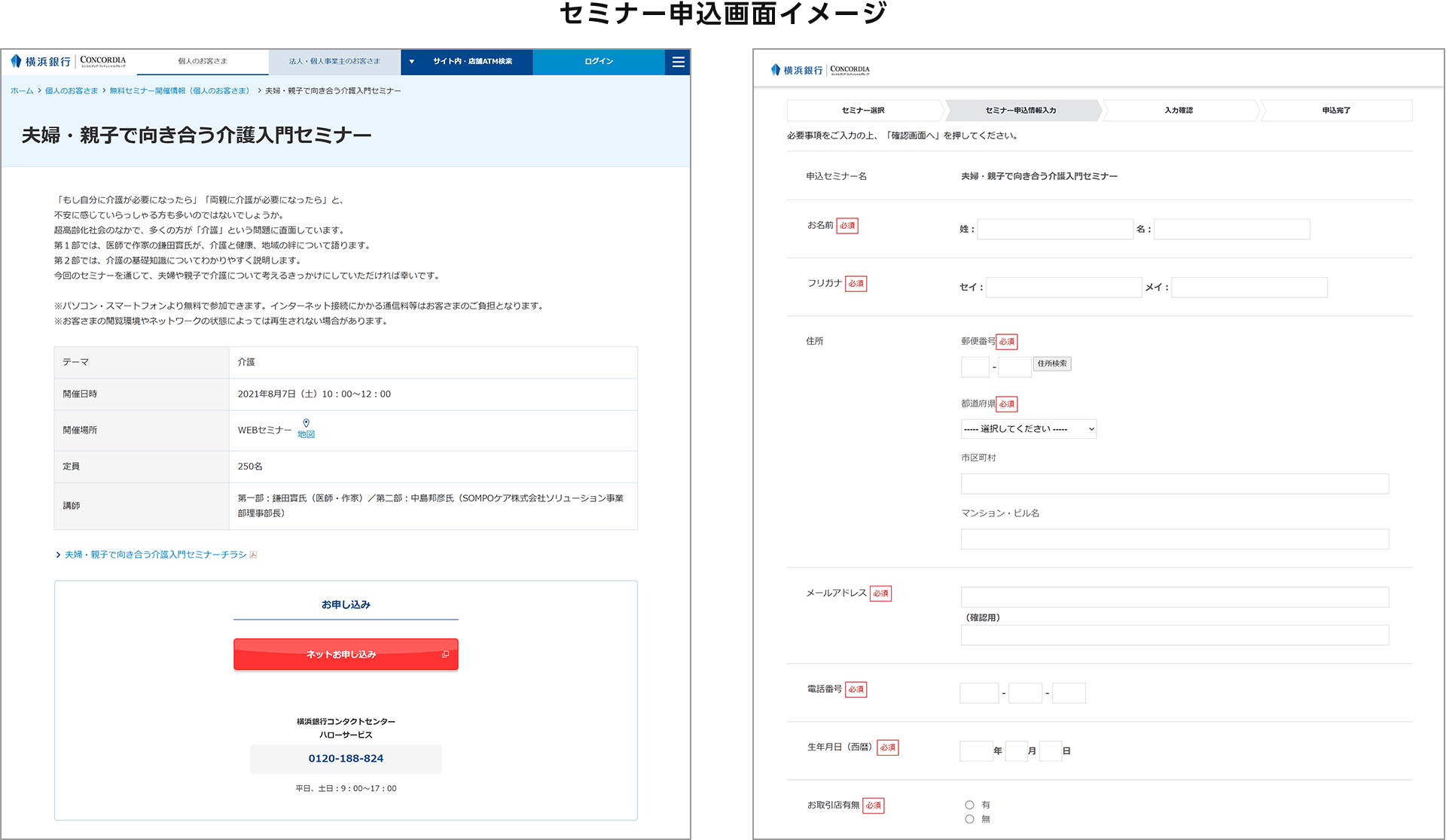Open 個人のお客さま breadcrumb link
The width and height of the screenshot is (1446, 840).
click(72, 91)
